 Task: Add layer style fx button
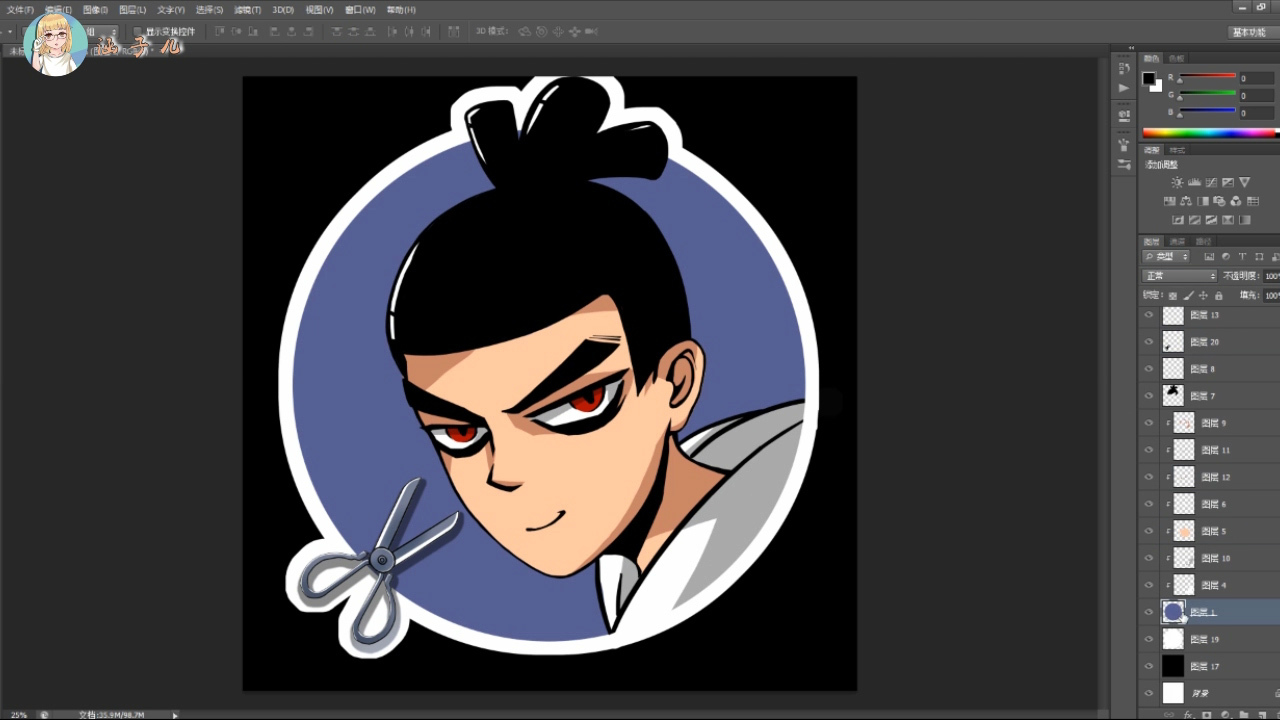tap(1188, 715)
